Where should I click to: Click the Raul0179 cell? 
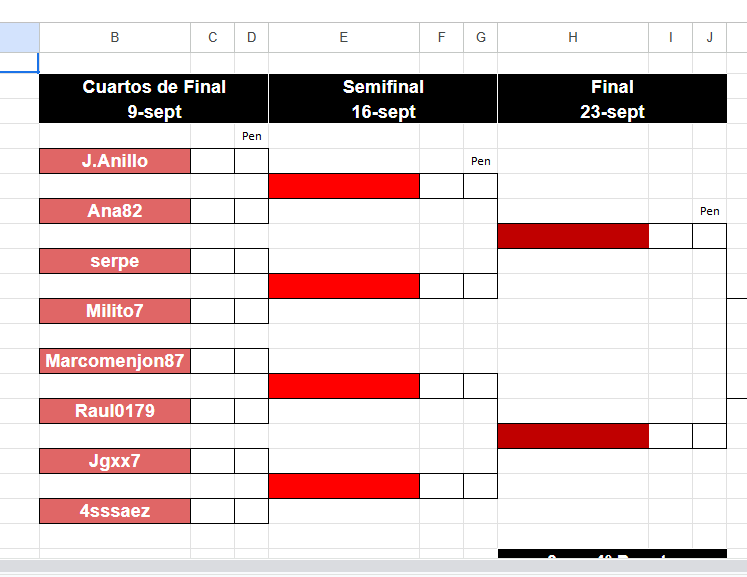tap(115, 411)
